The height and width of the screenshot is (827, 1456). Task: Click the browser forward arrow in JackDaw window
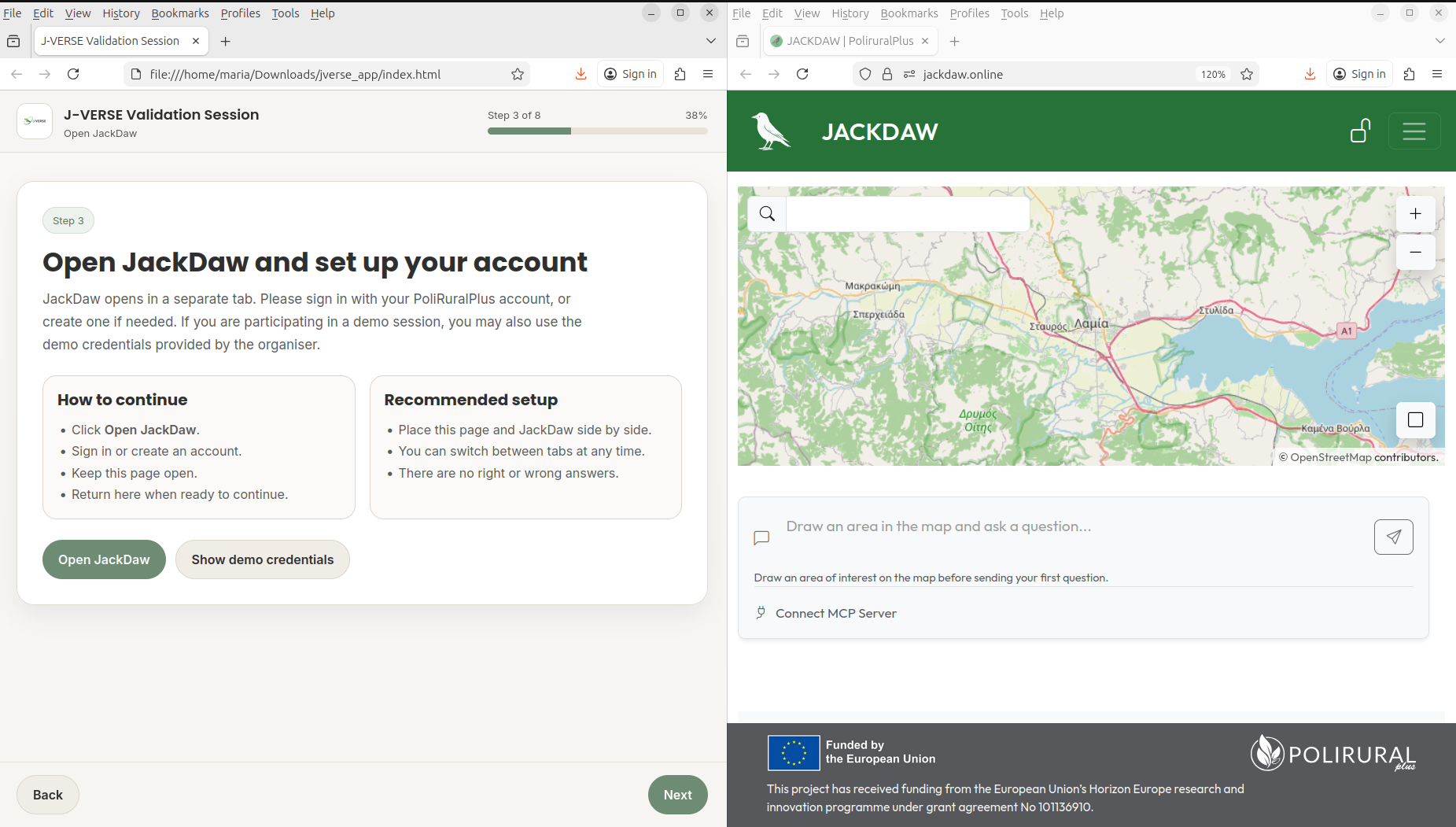[774, 74]
